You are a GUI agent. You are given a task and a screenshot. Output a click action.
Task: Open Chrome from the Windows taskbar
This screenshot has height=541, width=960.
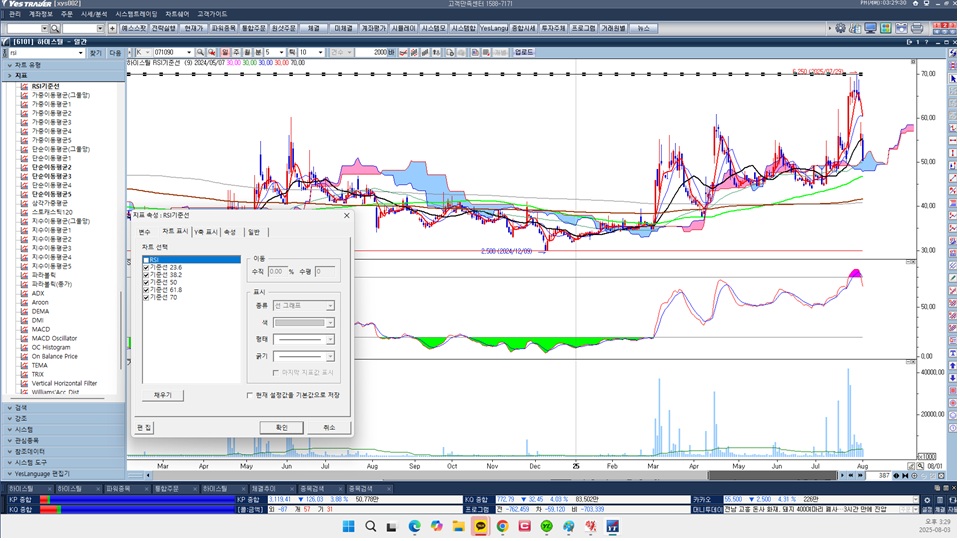[503, 526]
